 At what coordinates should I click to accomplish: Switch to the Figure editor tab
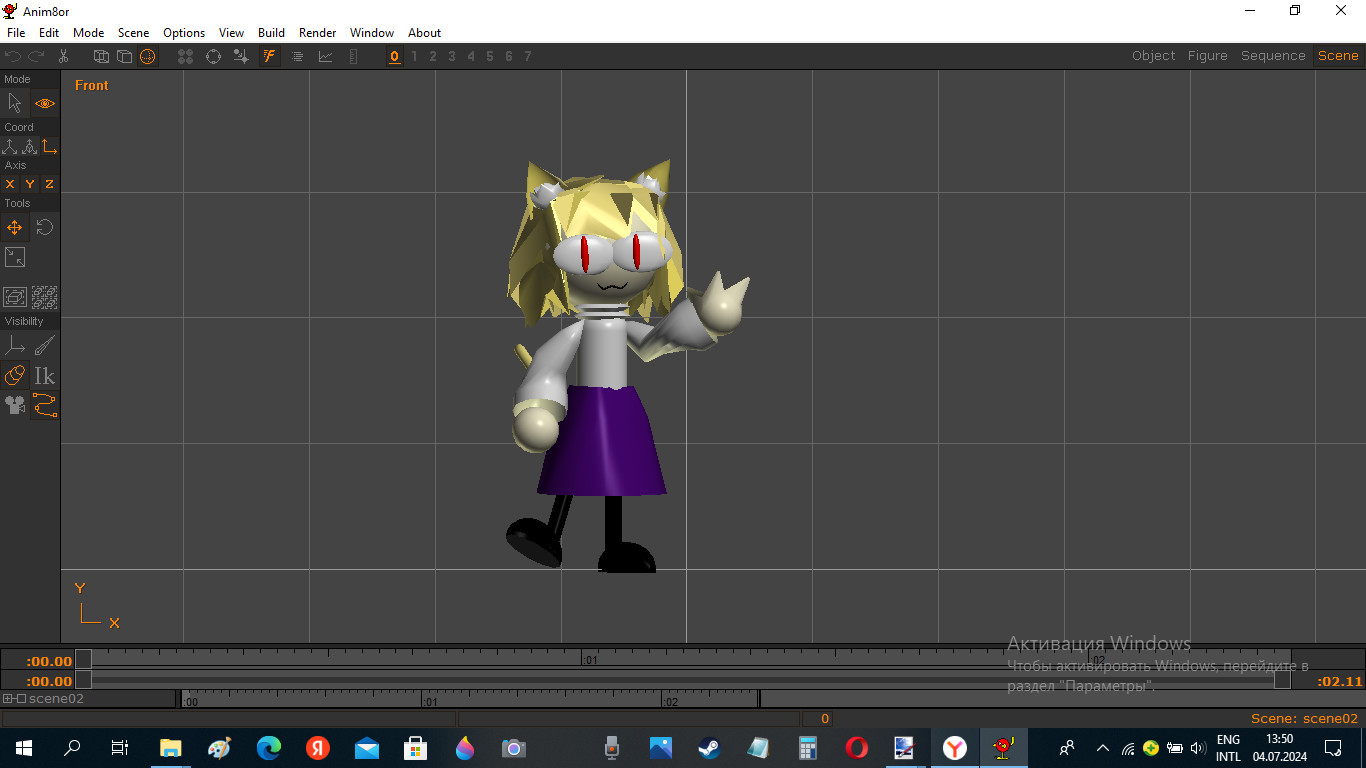1207,55
